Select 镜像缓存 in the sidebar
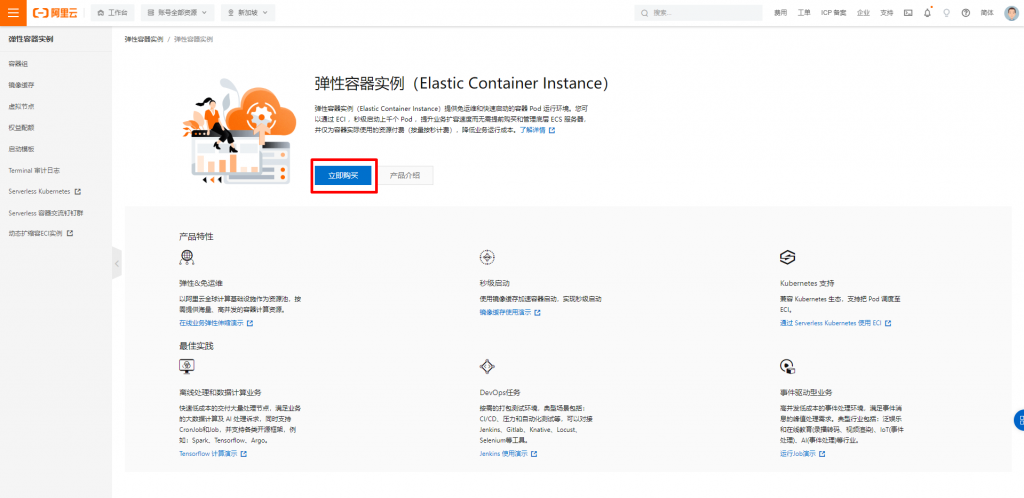The height and width of the screenshot is (498, 1024). [22, 85]
